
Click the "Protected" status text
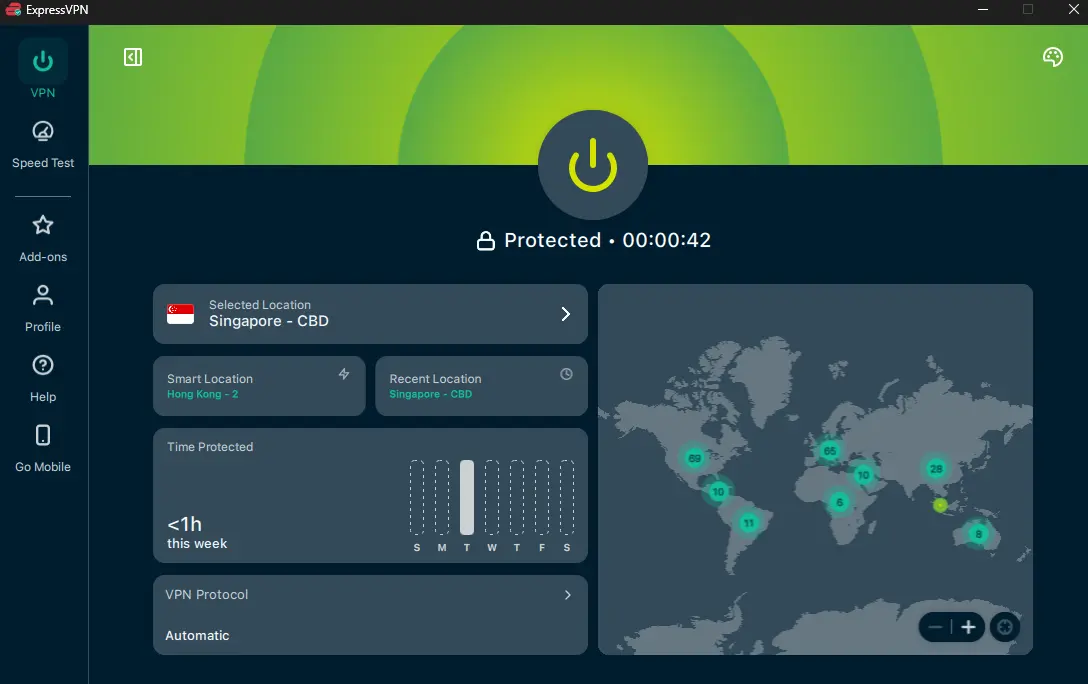pyautogui.click(x=552, y=240)
